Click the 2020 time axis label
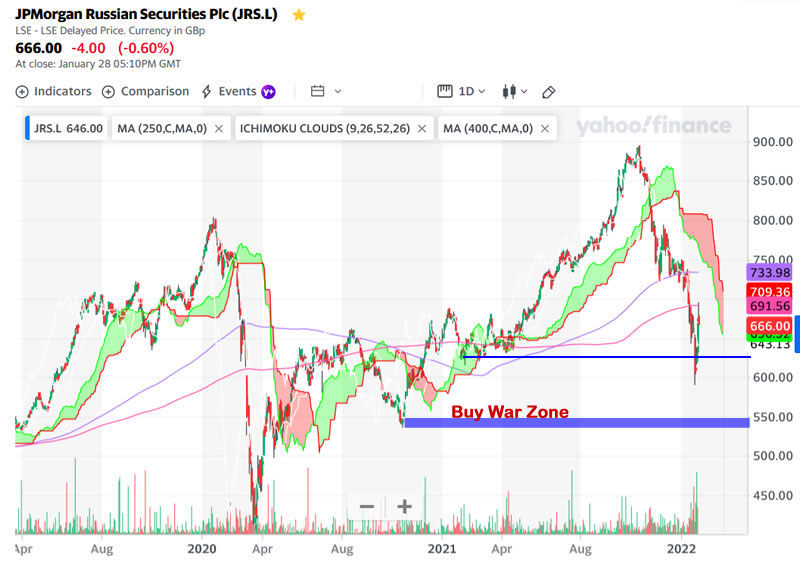 pyautogui.click(x=202, y=549)
